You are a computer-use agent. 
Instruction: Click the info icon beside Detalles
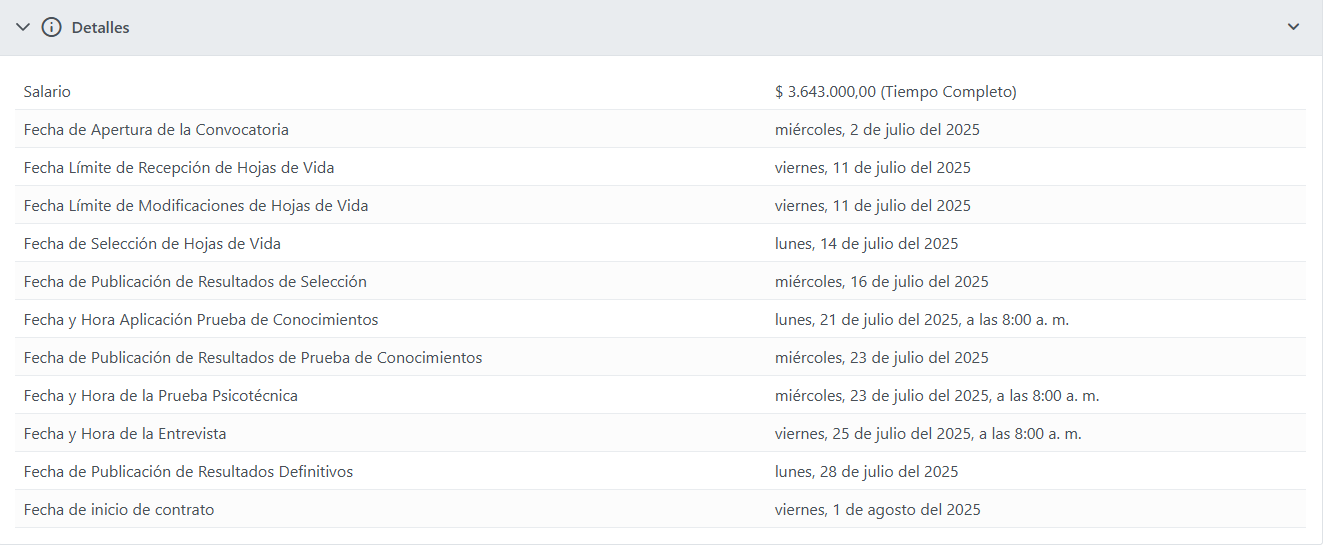pyautogui.click(x=51, y=28)
